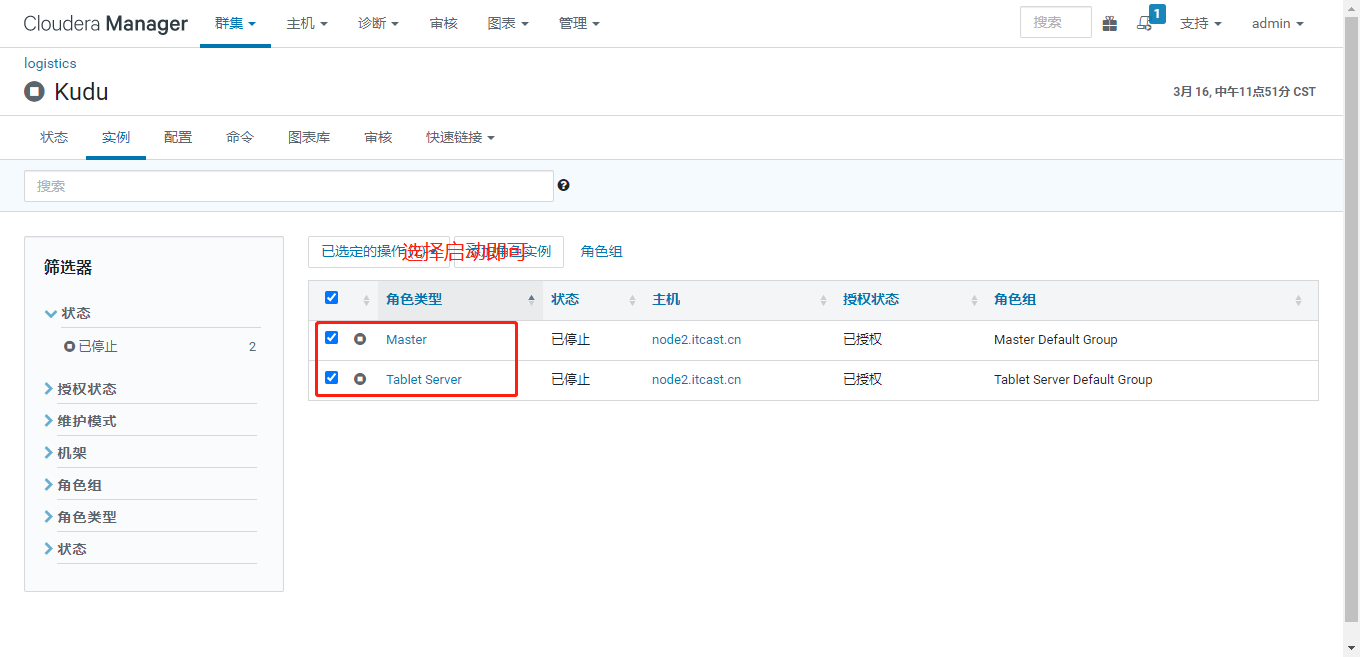Open the gift parcel icon in top bar
This screenshot has width=1360, height=657.
[1110, 23]
